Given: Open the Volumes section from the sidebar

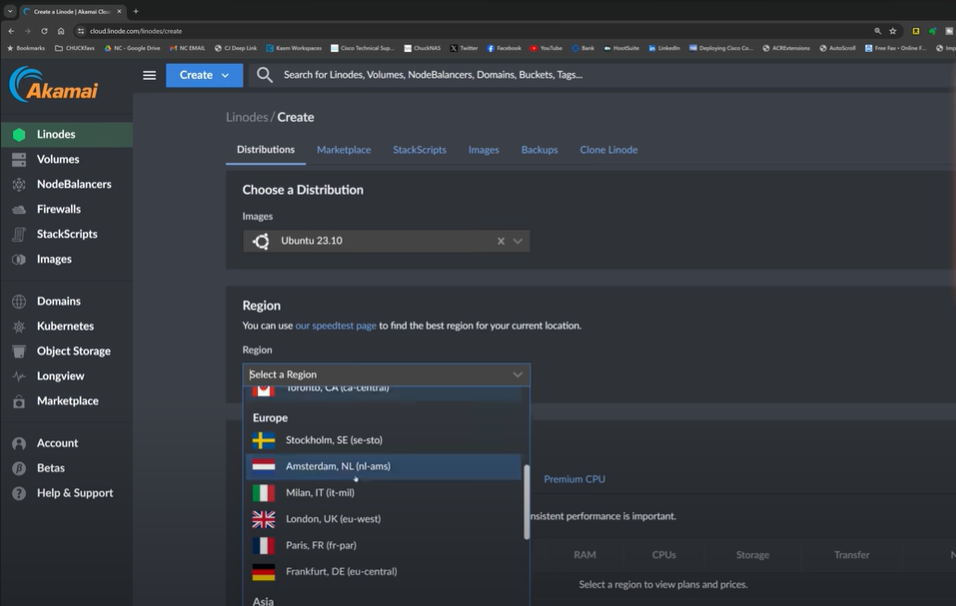Looking at the screenshot, I should (x=57, y=158).
